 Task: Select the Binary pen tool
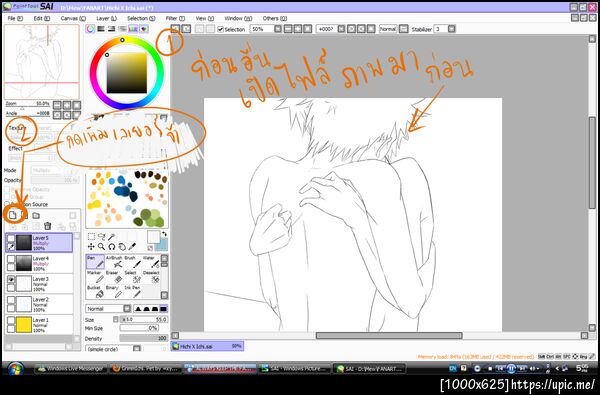114,292
